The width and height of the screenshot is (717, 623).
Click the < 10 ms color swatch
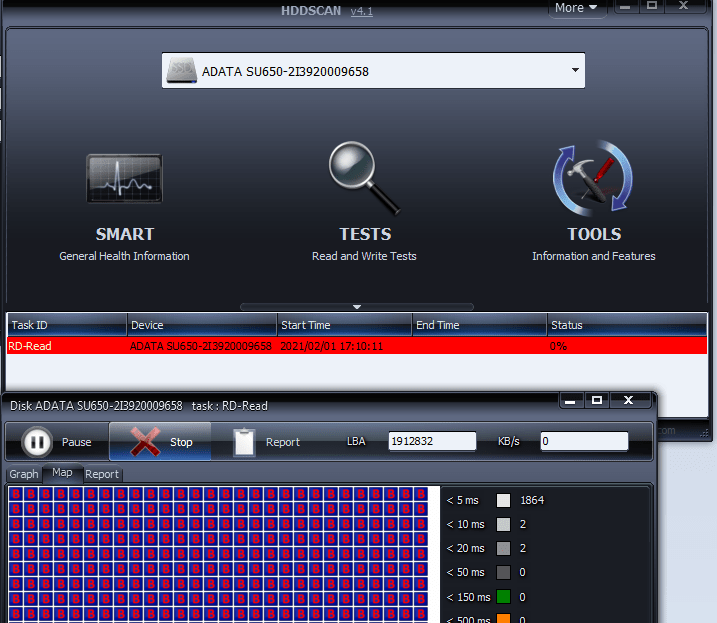click(x=503, y=524)
